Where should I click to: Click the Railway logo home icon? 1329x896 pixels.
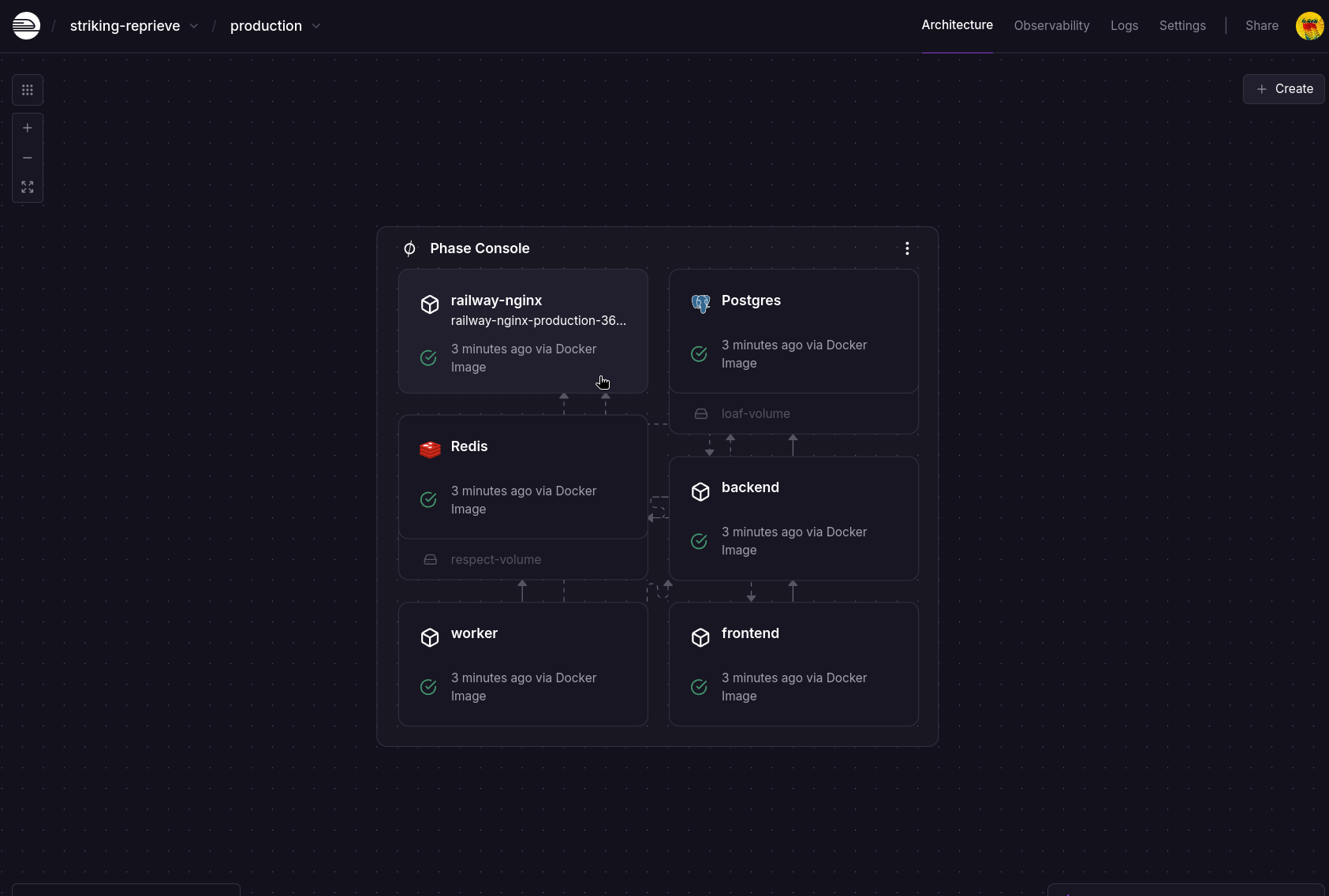coord(26,26)
